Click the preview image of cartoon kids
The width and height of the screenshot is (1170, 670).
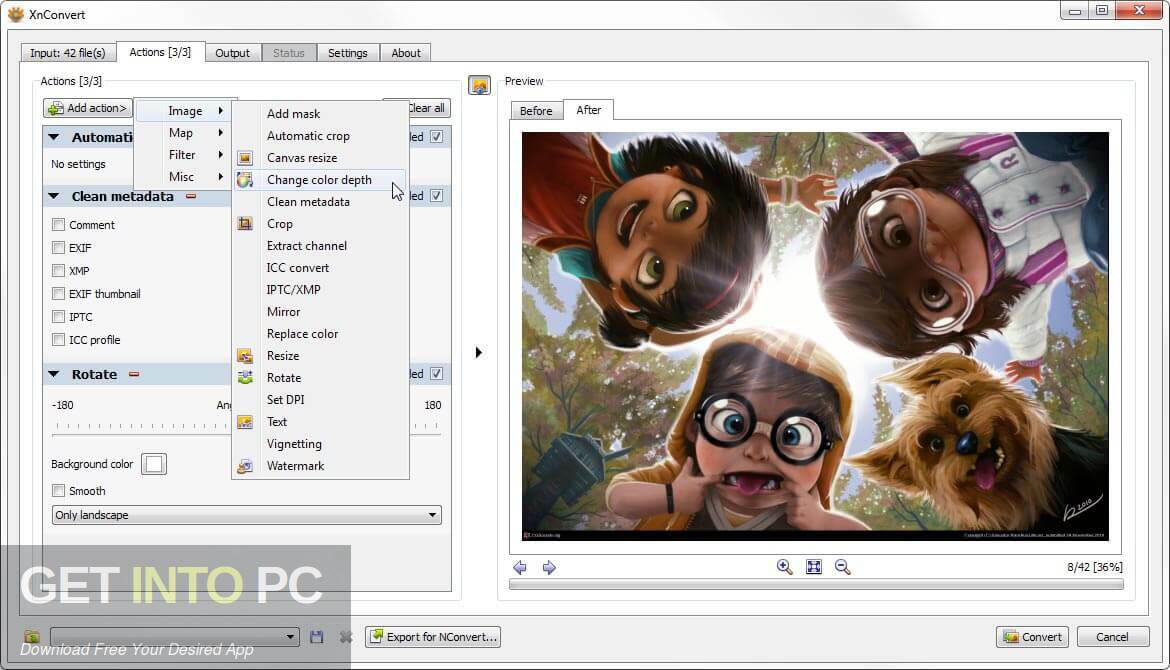[815, 336]
